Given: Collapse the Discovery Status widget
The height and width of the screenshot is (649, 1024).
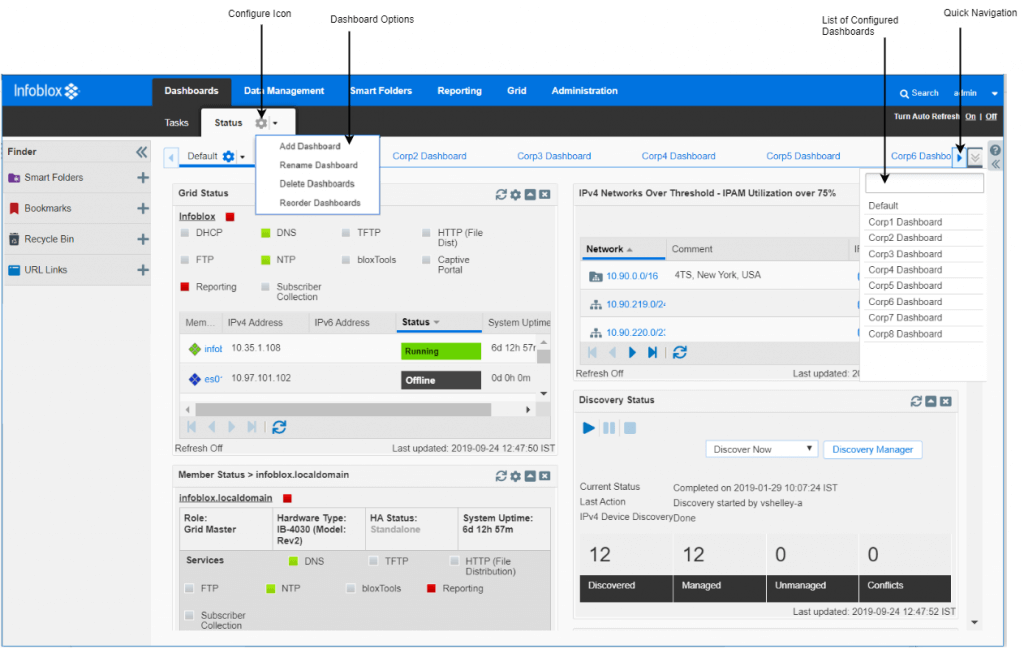Looking at the screenshot, I should tap(931, 401).
